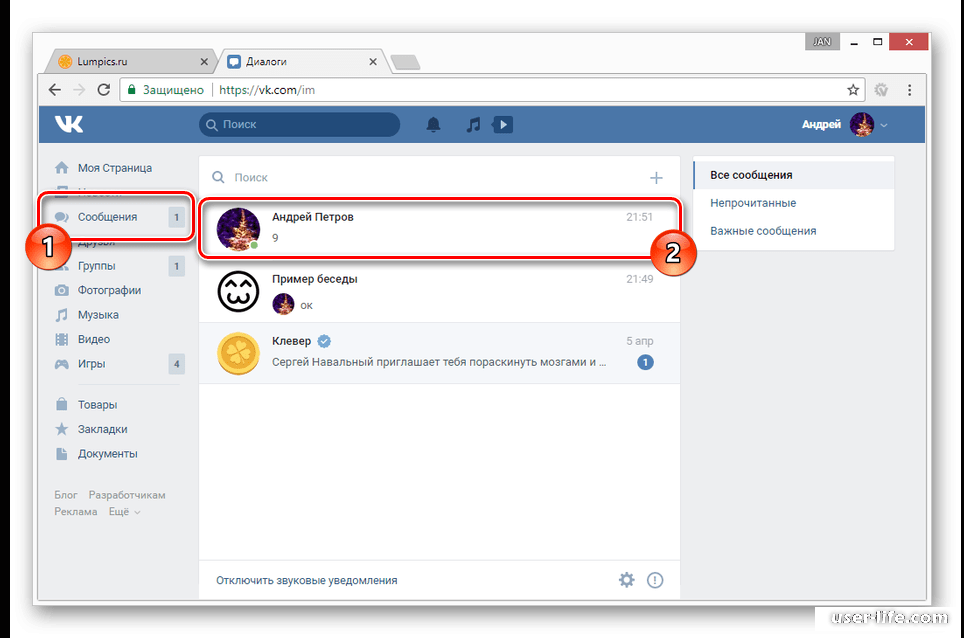Start new conversation with plus icon
Viewport: 964px width, 638px height.
656,178
